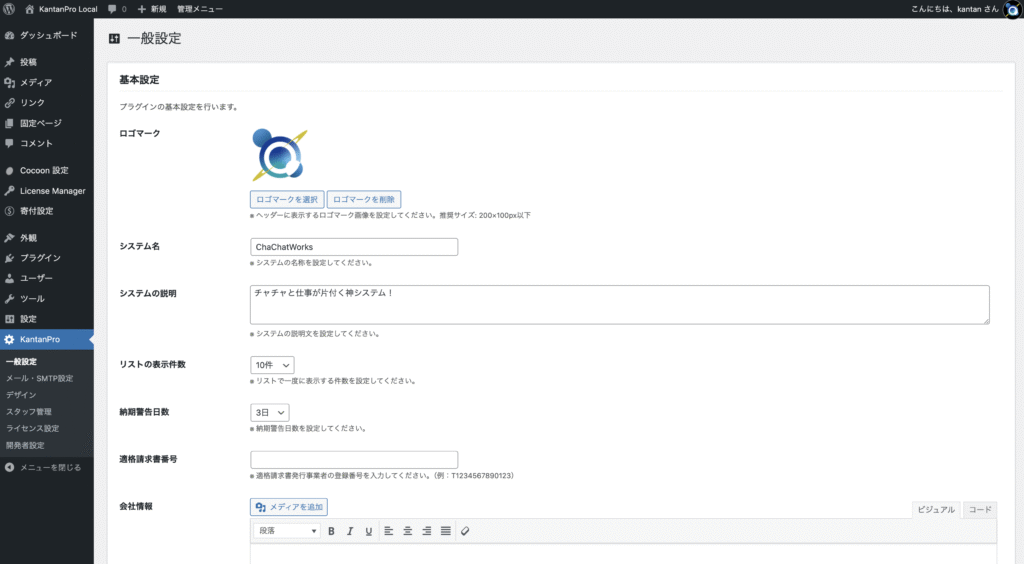Click the メディア media icon in sidebar

point(9,82)
